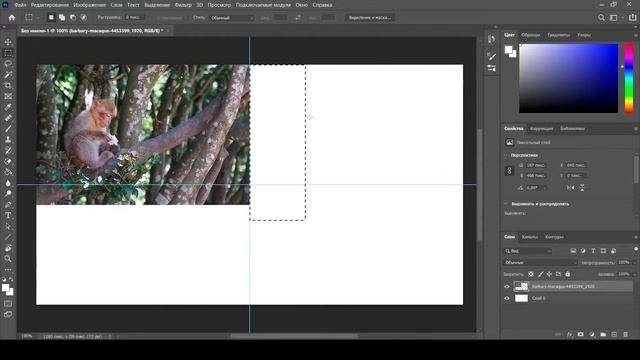Select the Magic Wand tool
Image resolution: width=640 pixels, height=360 pixels.
[x=8, y=75]
